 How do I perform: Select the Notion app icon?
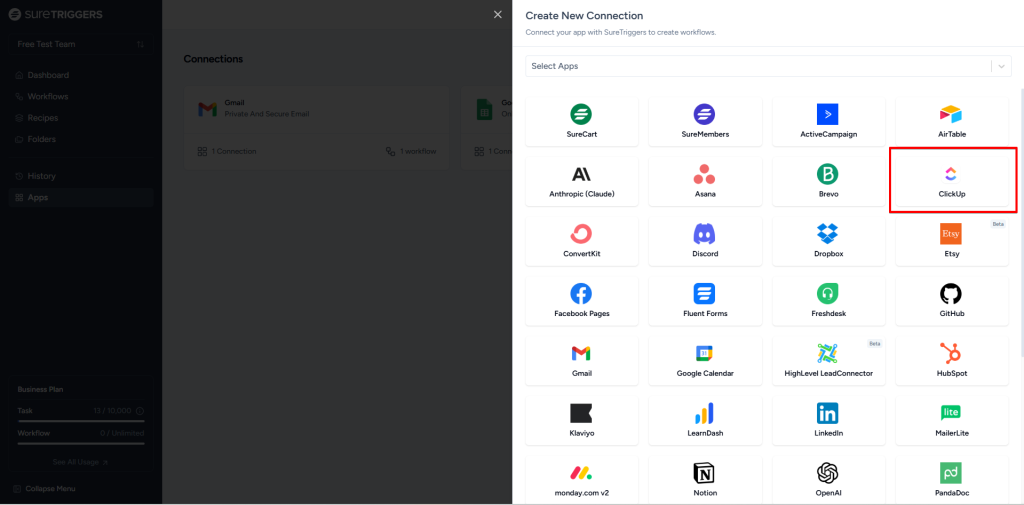[704, 472]
